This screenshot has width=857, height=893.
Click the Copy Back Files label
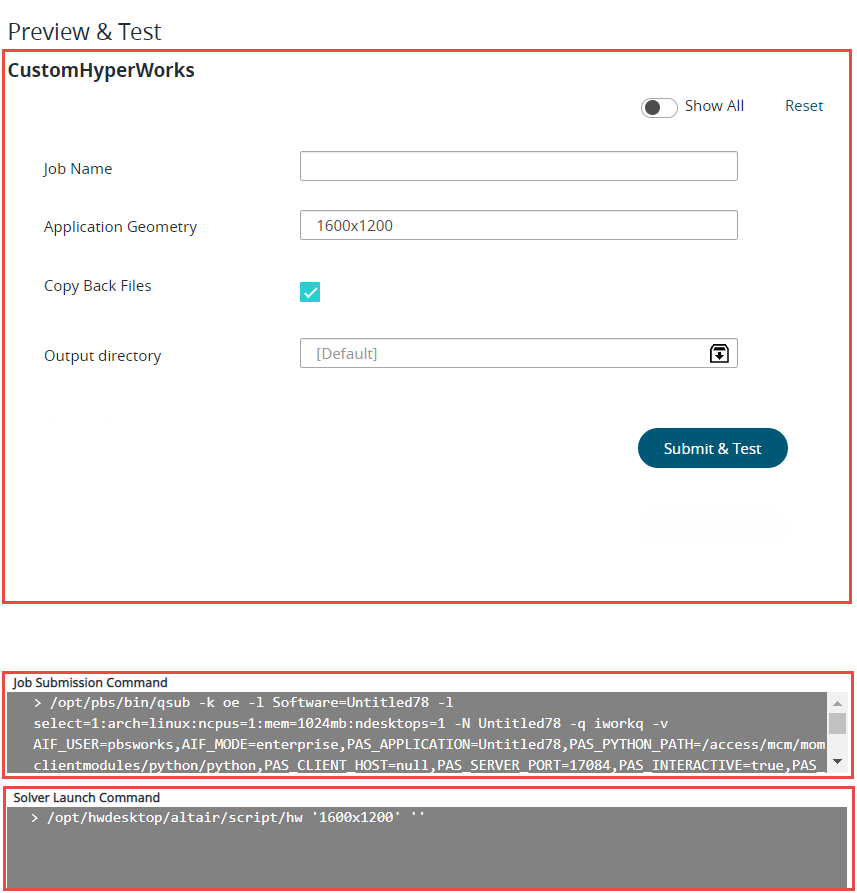click(x=97, y=286)
